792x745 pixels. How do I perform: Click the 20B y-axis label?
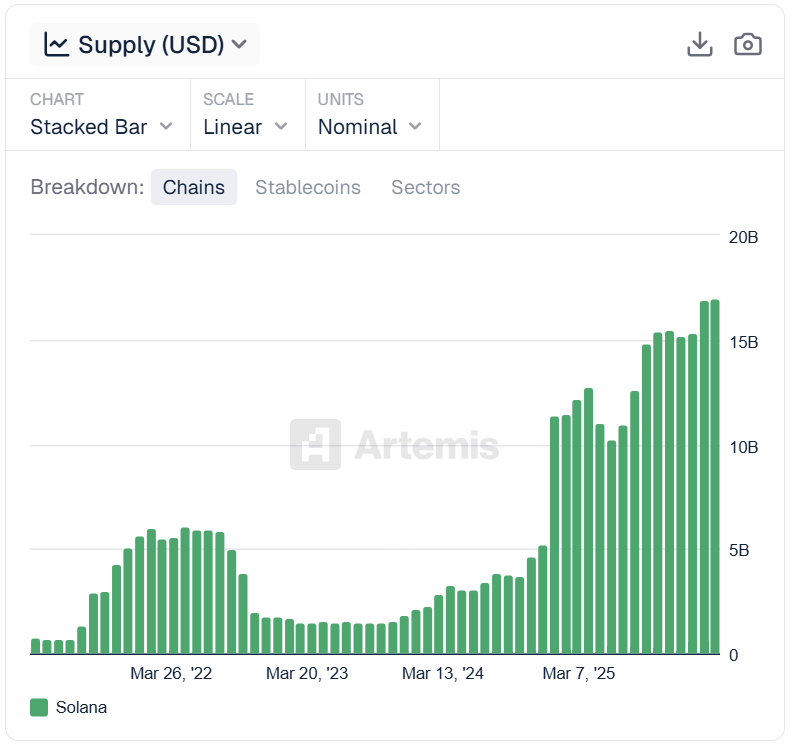tap(743, 238)
